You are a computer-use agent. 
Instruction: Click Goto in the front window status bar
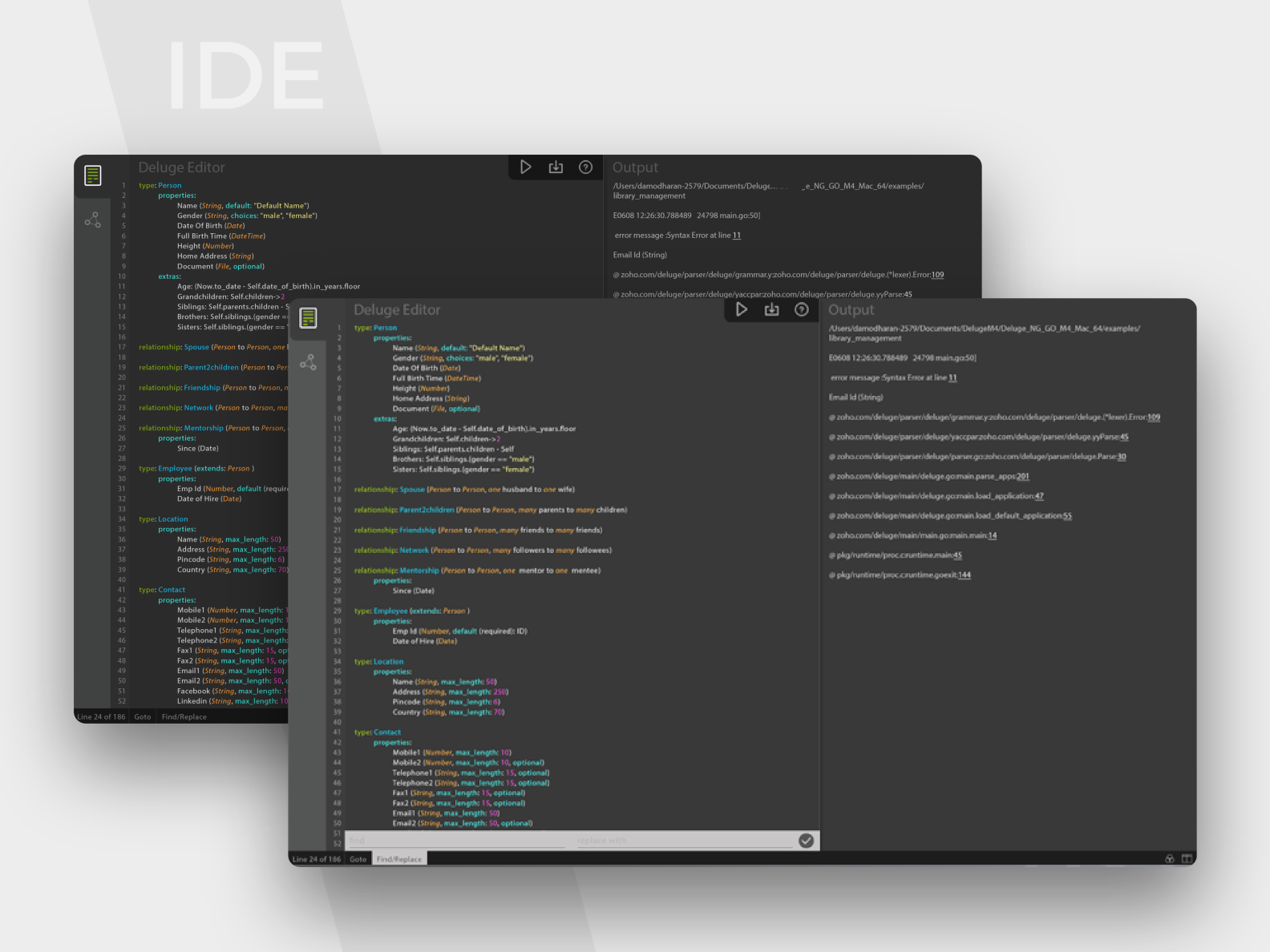tap(358, 859)
